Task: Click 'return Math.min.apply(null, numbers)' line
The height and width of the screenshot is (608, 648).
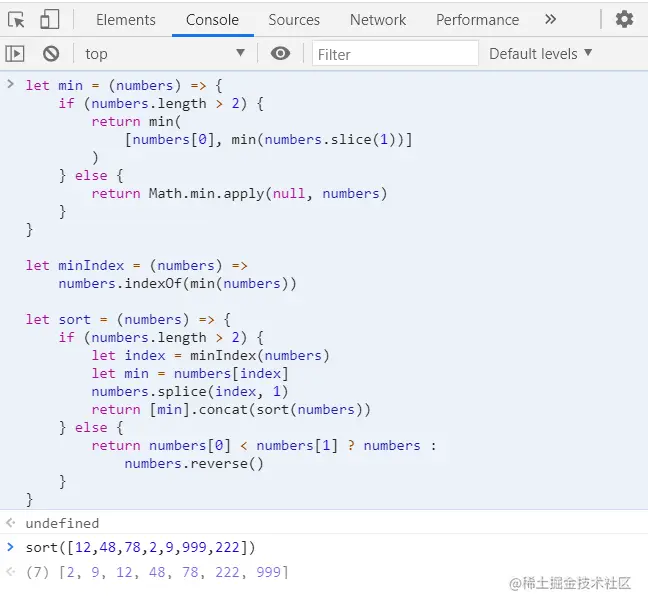Action: (239, 193)
